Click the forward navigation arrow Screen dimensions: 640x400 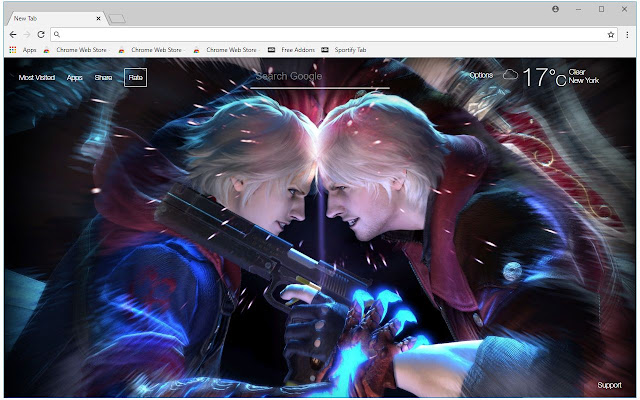[x=27, y=35]
